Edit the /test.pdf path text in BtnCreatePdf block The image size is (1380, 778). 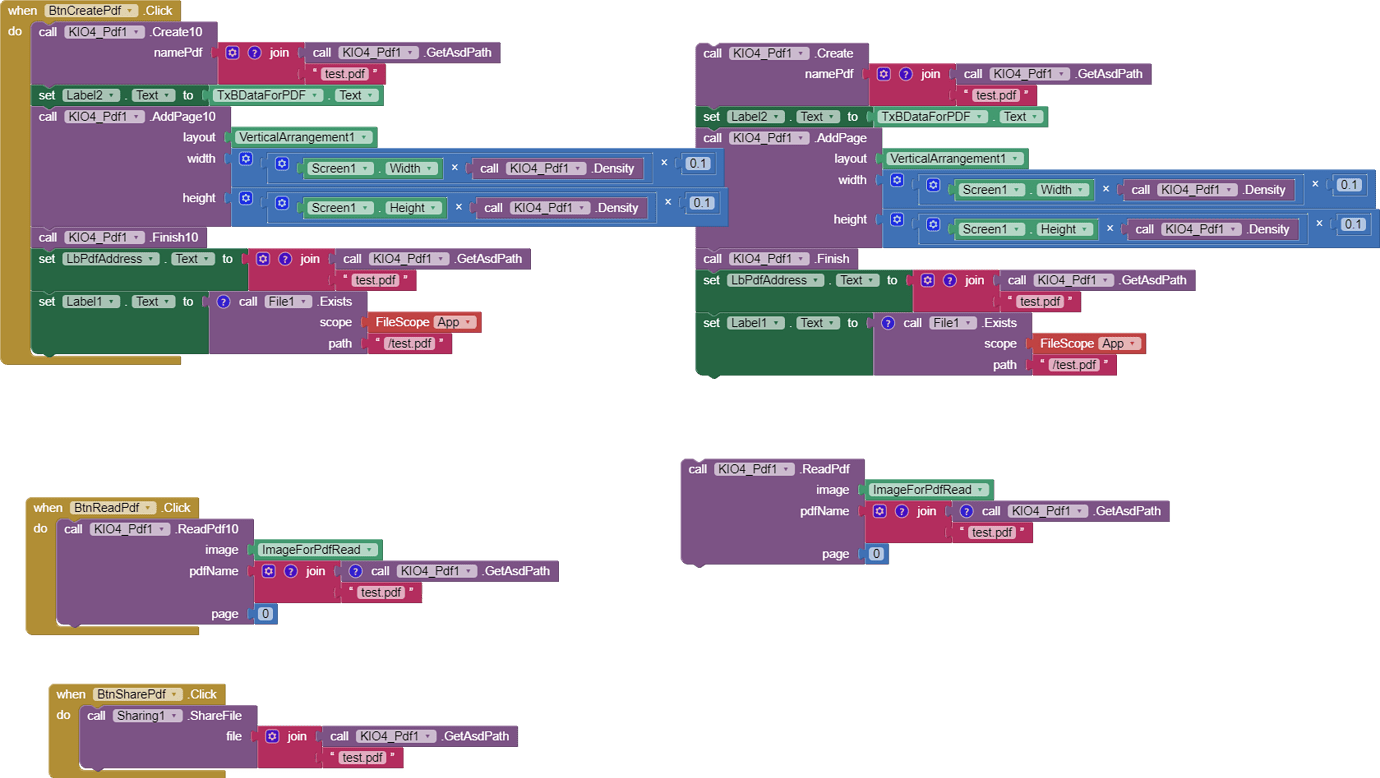410,344
